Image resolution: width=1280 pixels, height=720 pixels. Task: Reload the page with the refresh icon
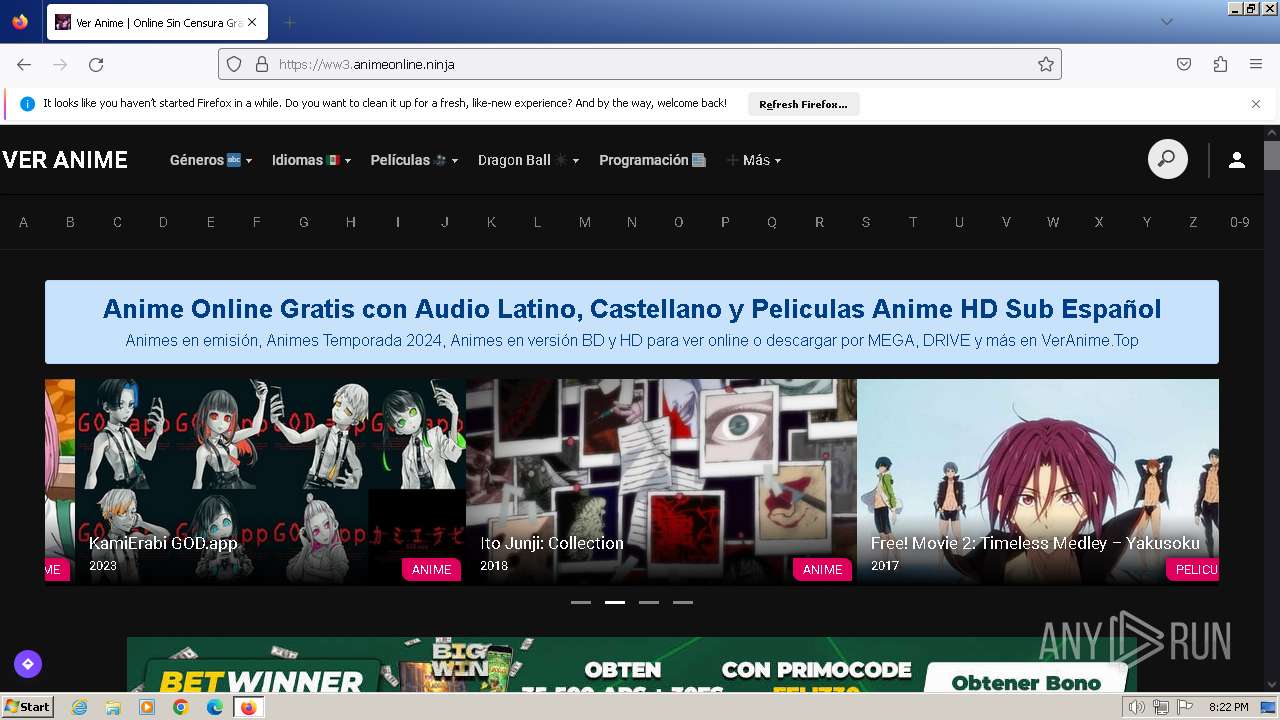(96, 64)
